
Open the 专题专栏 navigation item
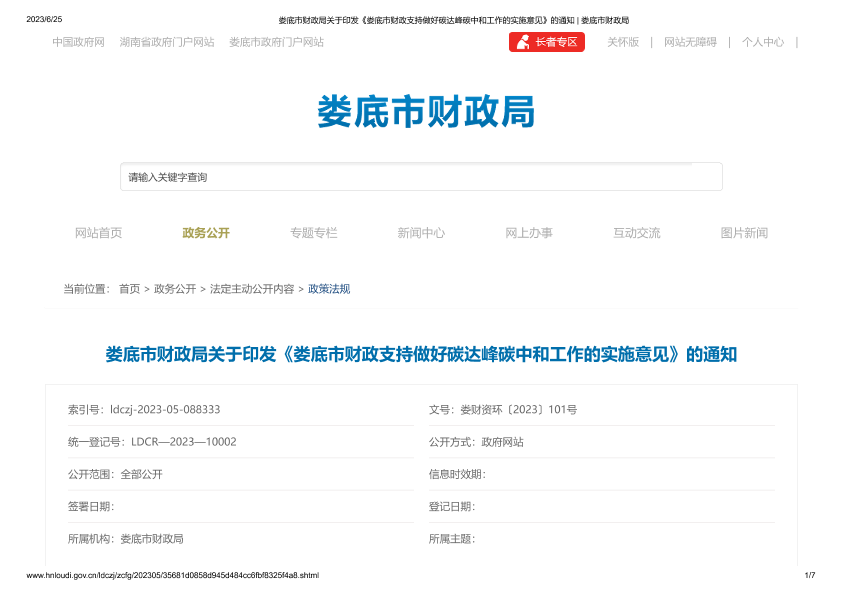[x=314, y=233]
